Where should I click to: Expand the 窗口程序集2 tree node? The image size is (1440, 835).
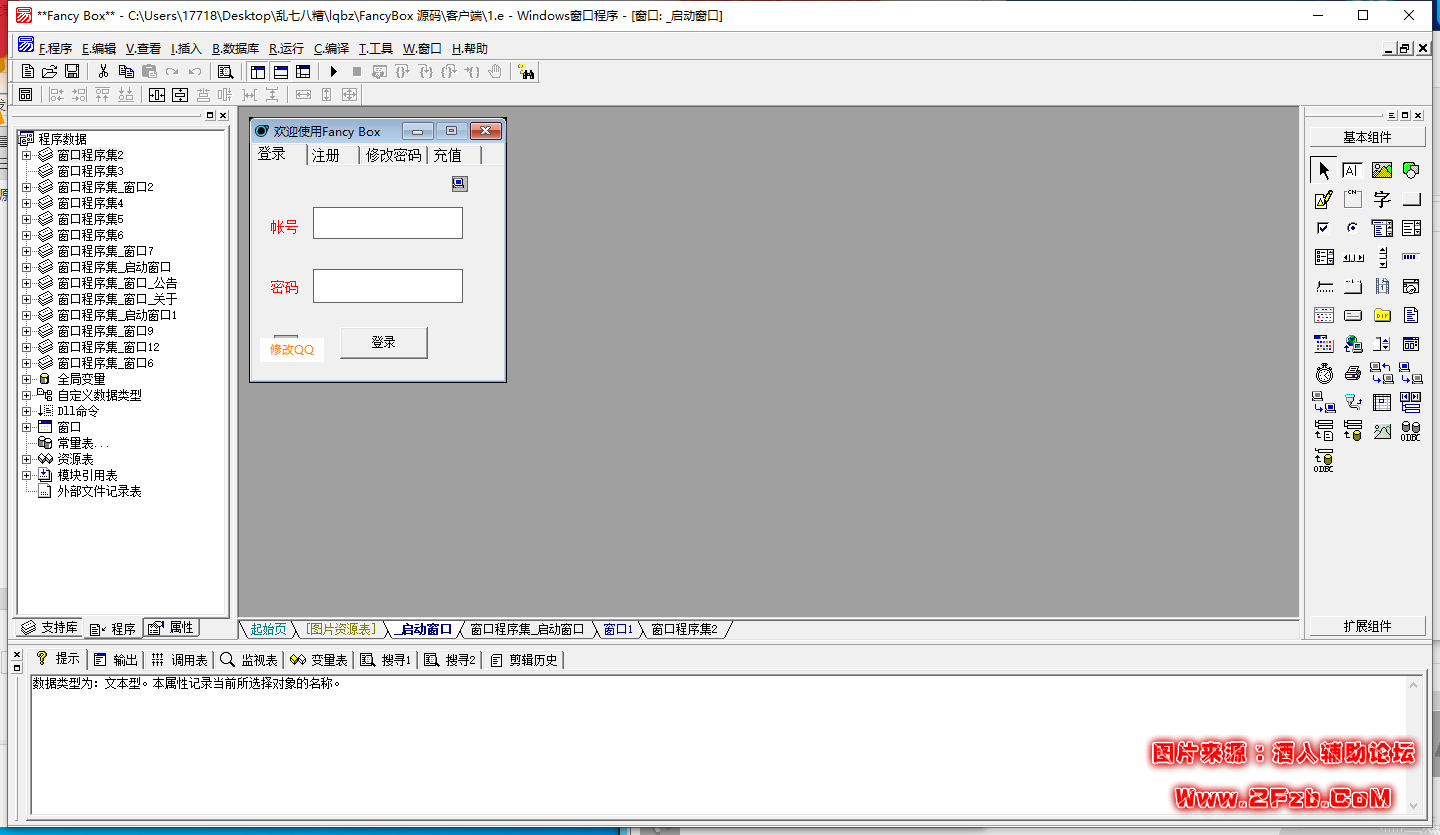pyautogui.click(x=27, y=155)
